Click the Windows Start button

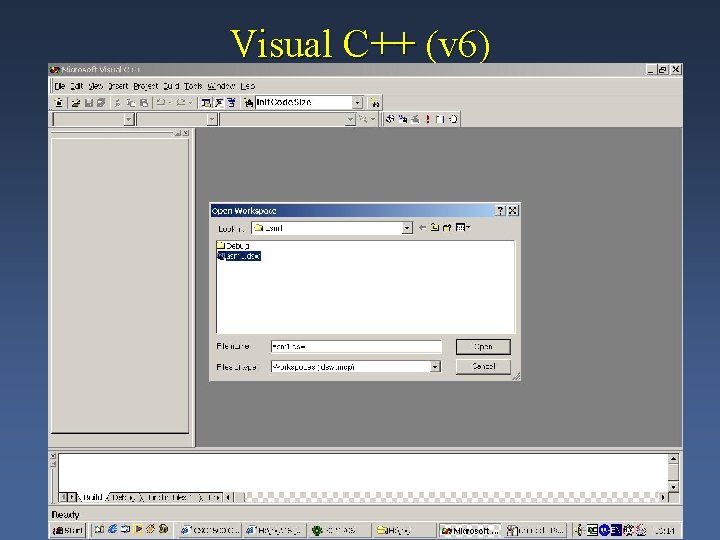click(x=68, y=530)
